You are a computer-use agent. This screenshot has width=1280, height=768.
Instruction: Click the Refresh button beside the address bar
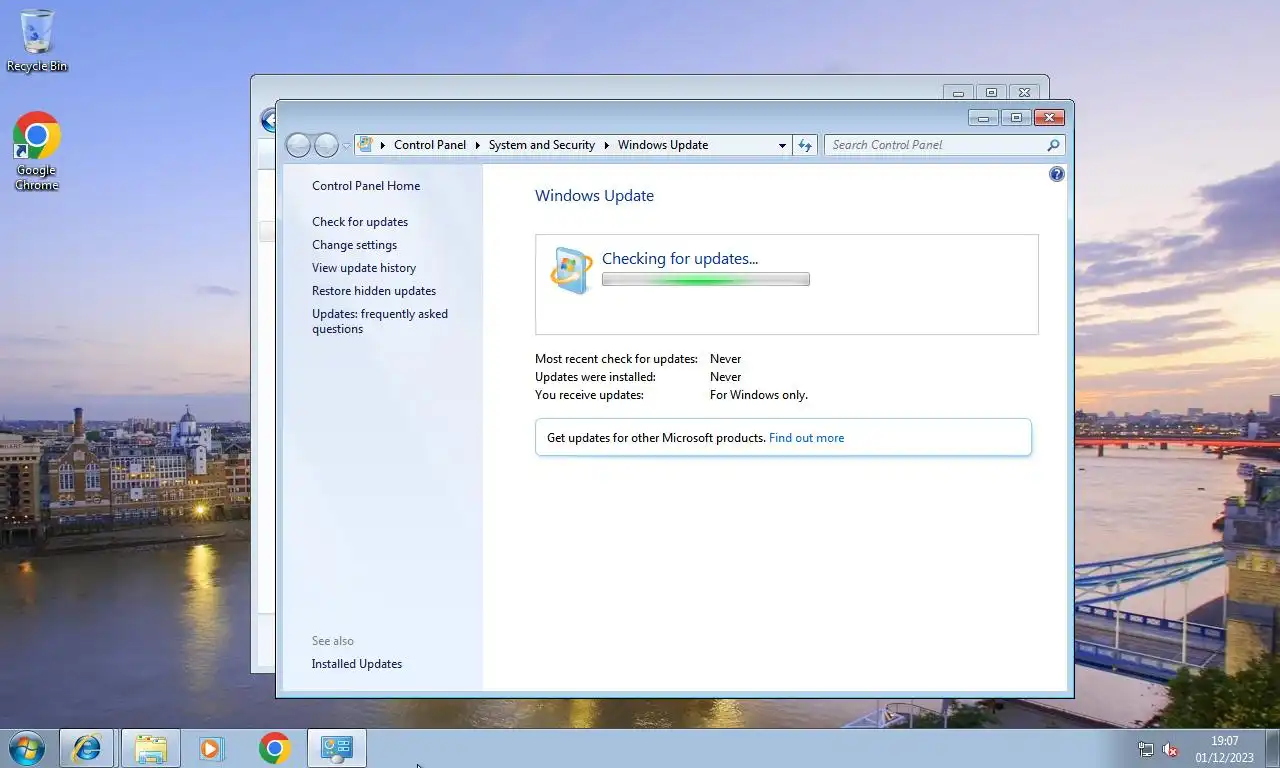coord(805,145)
